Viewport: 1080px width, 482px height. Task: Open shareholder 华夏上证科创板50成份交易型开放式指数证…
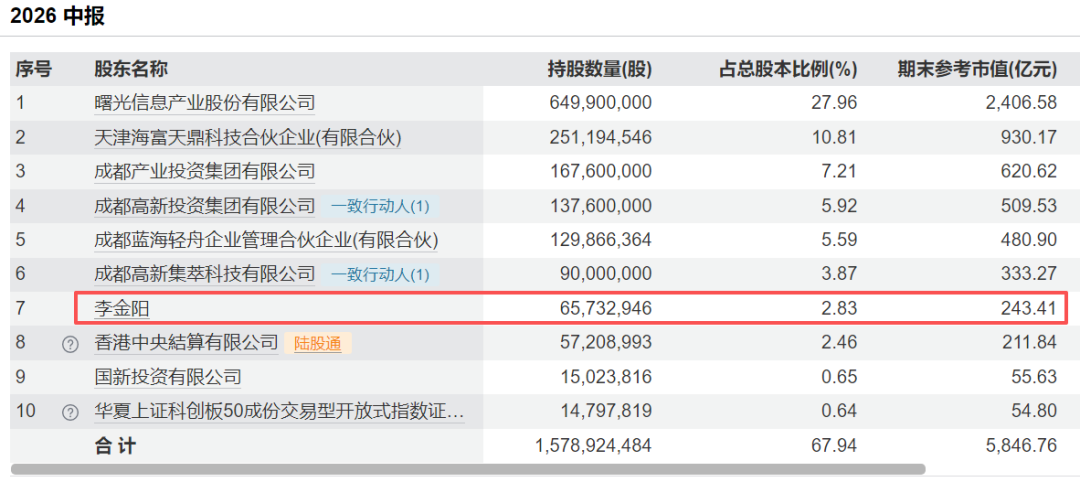(x=279, y=412)
